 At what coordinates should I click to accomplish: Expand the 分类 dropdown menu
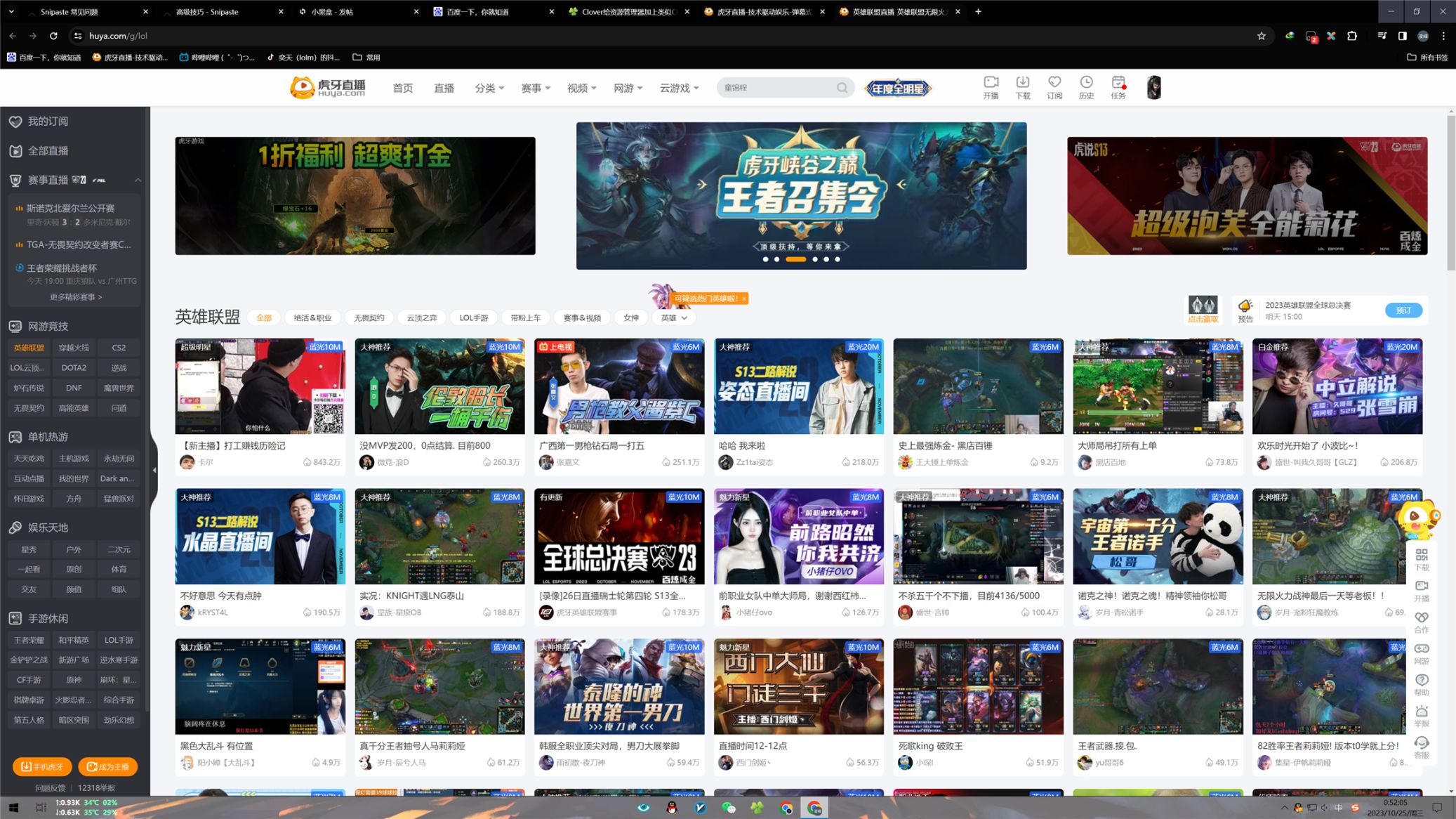coord(489,88)
